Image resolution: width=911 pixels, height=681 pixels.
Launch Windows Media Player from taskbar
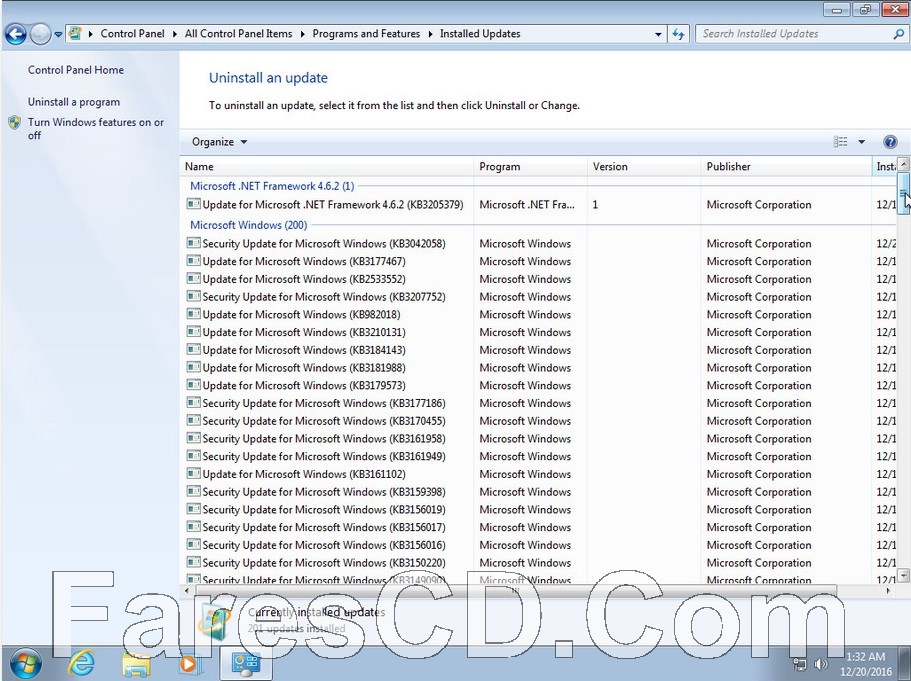189,663
